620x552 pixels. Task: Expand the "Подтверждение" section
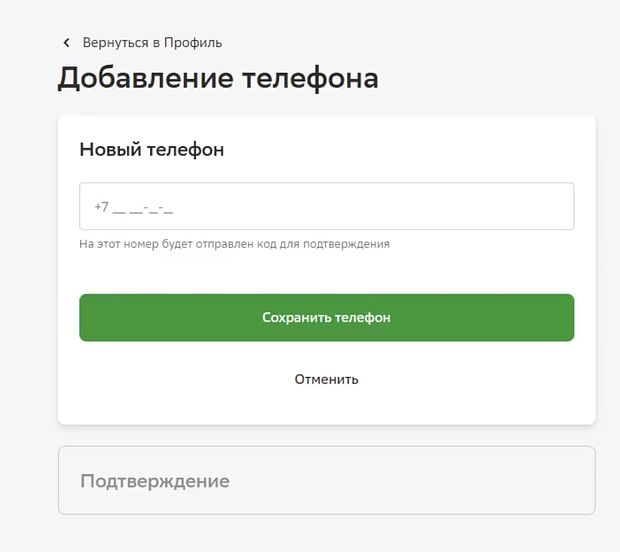pyautogui.click(x=326, y=480)
